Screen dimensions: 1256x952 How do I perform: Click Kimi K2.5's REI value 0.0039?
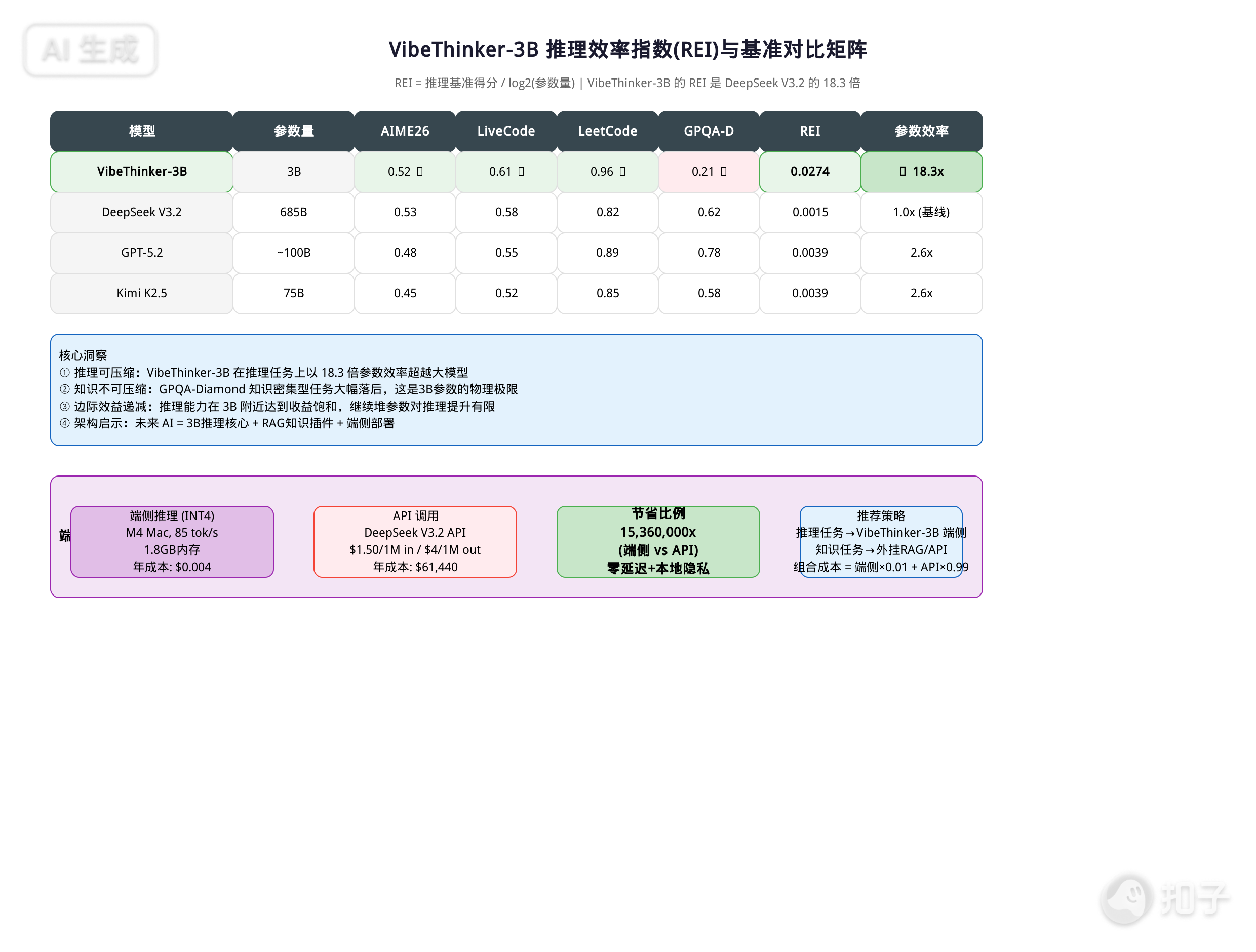pos(810,294)
